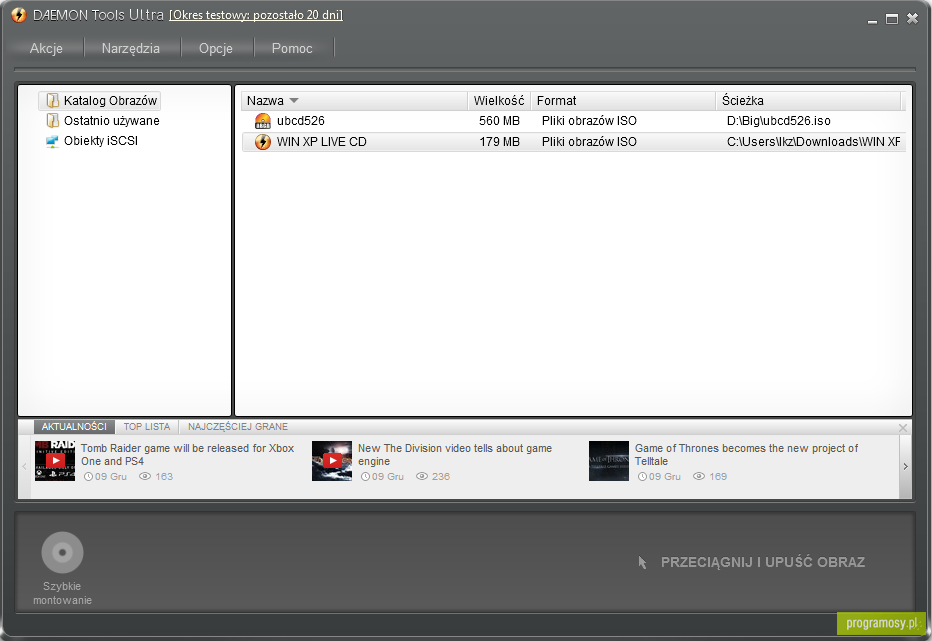Viewport: 932px width, 641px height.
Task: Open the Akcje menu
Action: point(46,48)
